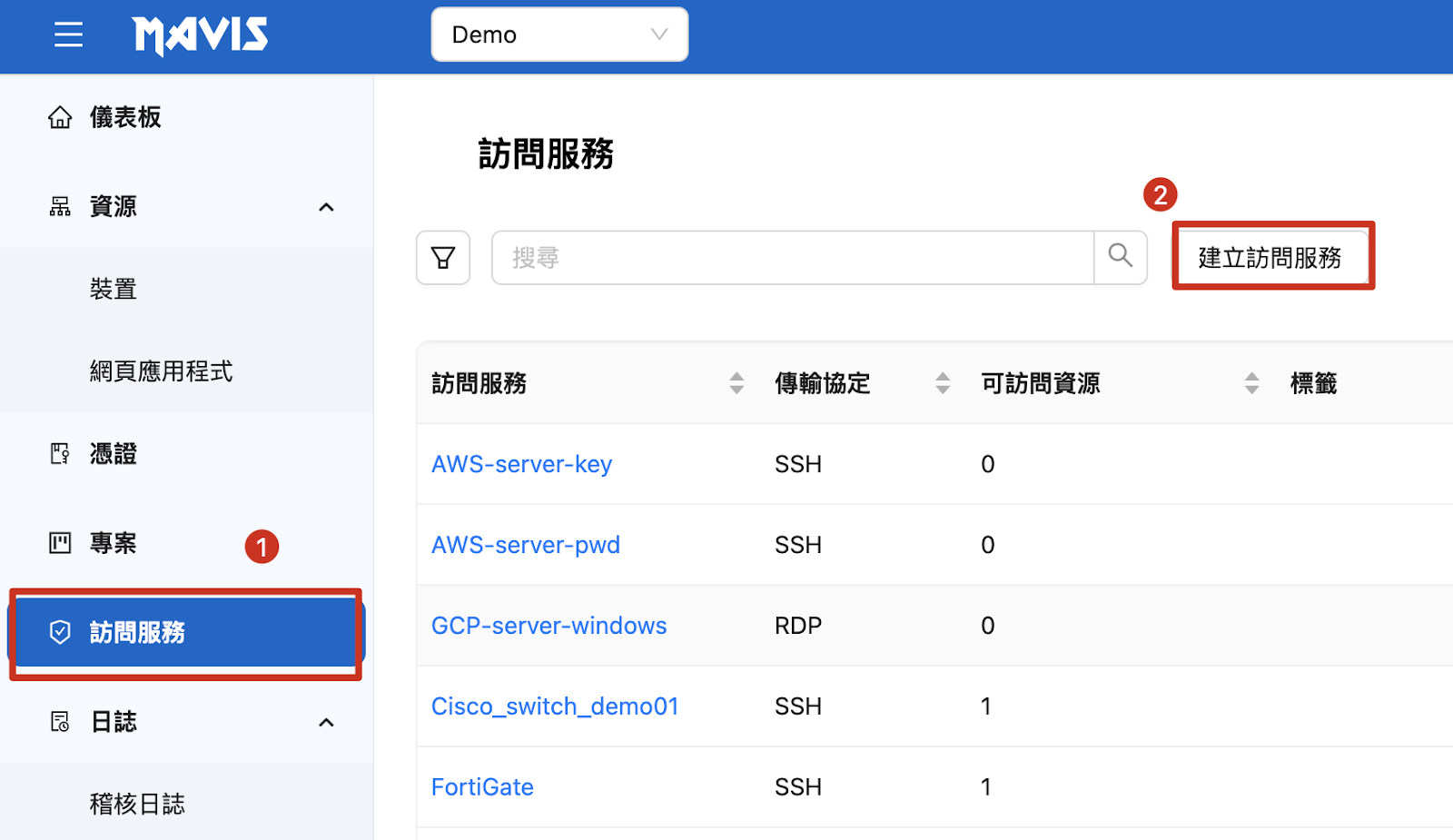Open the Cisco_switch_demo01 link

click(554, 707)
